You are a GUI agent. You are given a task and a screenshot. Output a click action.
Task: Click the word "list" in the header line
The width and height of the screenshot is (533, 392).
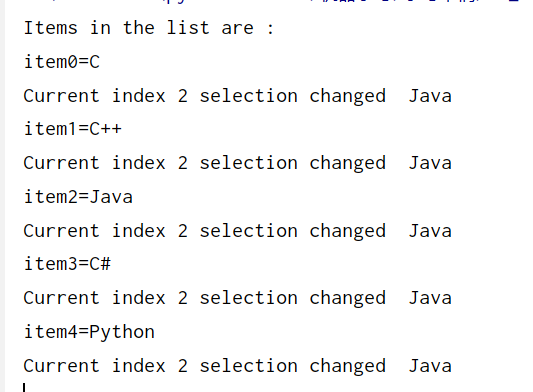pos(188,28)
